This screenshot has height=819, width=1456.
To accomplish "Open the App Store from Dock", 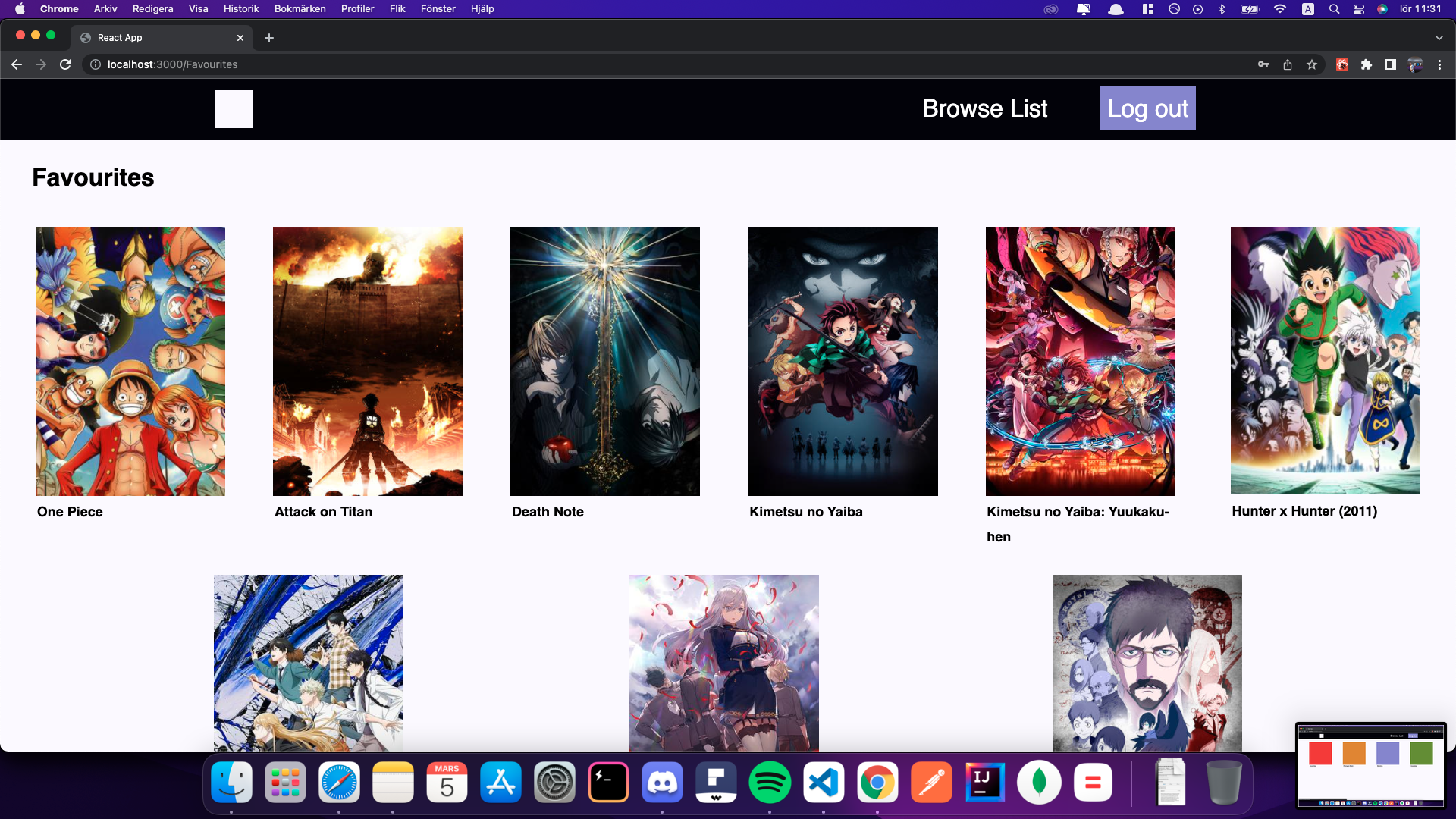I will [x=500, y=783].
